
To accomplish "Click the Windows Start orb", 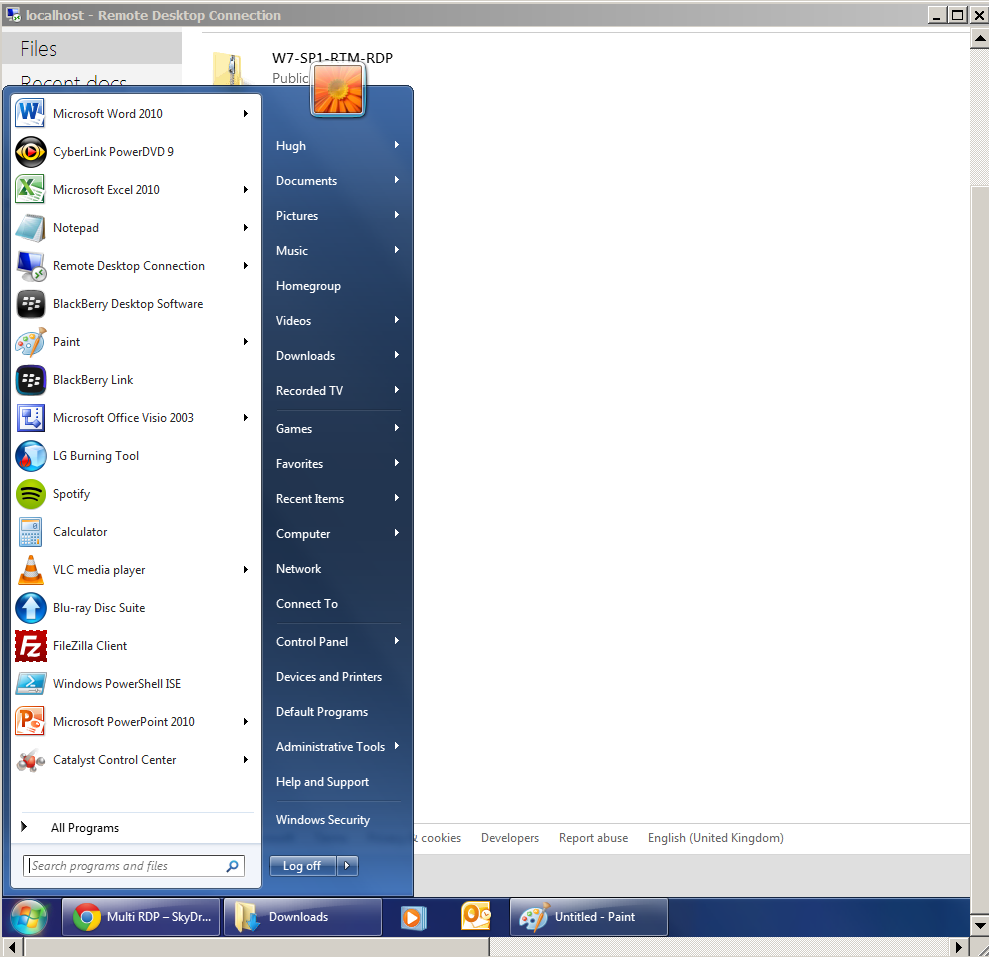I will tap(28, 917).
